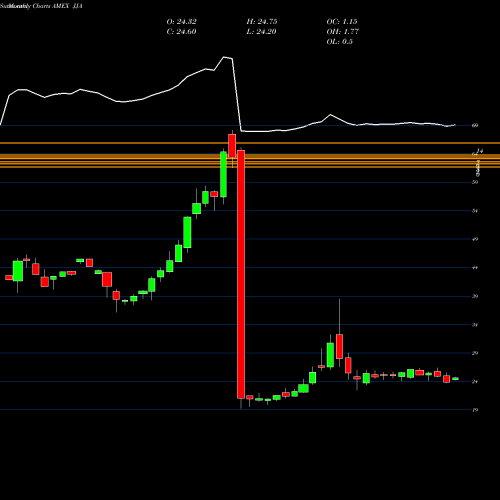Click the peak of the white indicator line

(x=224, y=57)
